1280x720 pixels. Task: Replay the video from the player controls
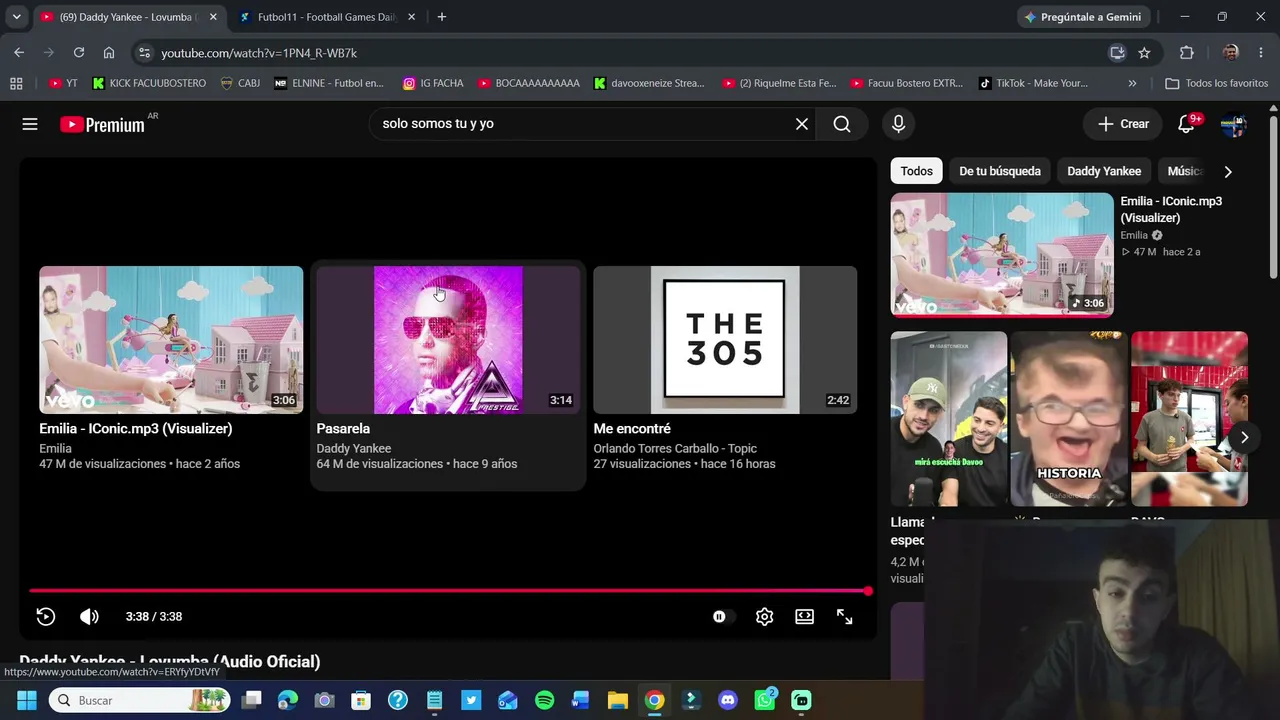(x=46, y=617)
